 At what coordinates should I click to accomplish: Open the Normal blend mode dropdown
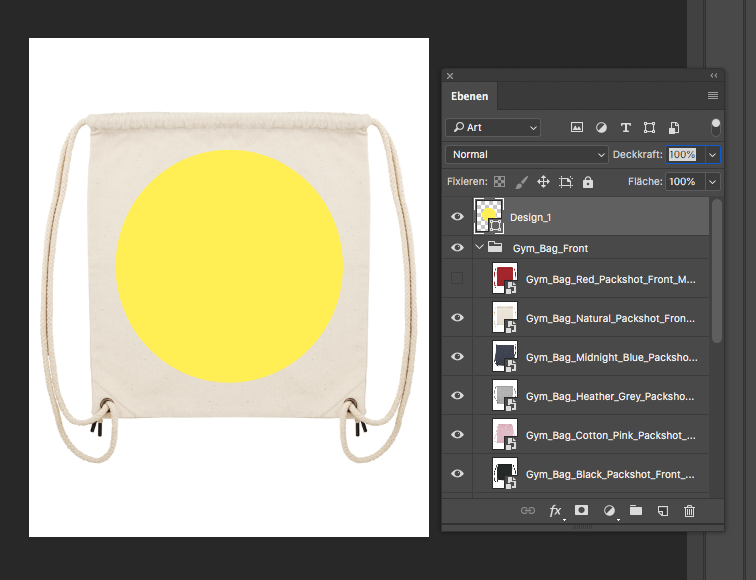[x=527, y=155]
